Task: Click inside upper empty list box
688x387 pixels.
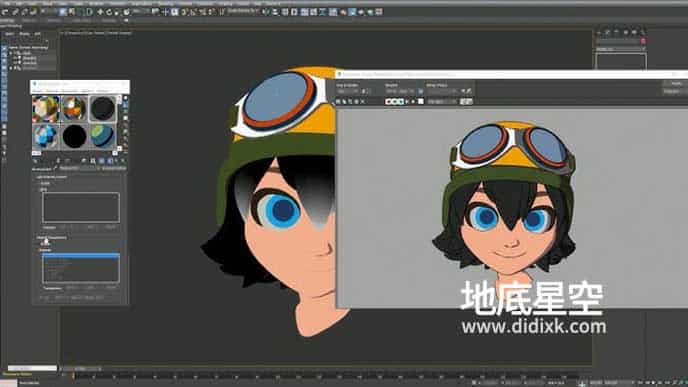Action: [81, 207]
